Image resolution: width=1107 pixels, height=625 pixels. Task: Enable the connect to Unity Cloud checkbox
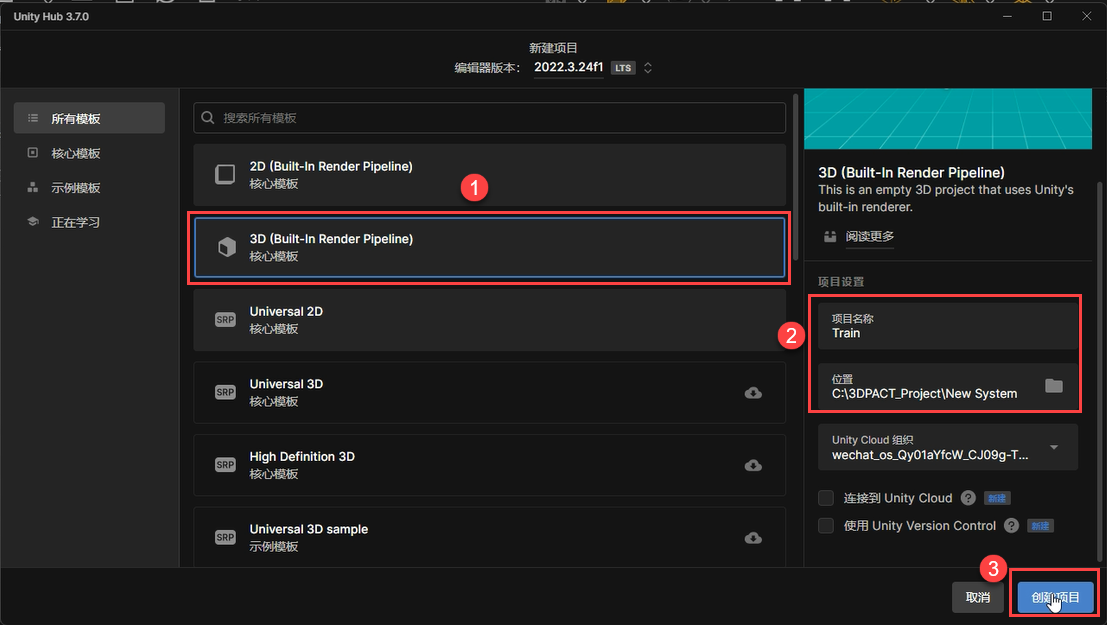(x=826, y=498)
